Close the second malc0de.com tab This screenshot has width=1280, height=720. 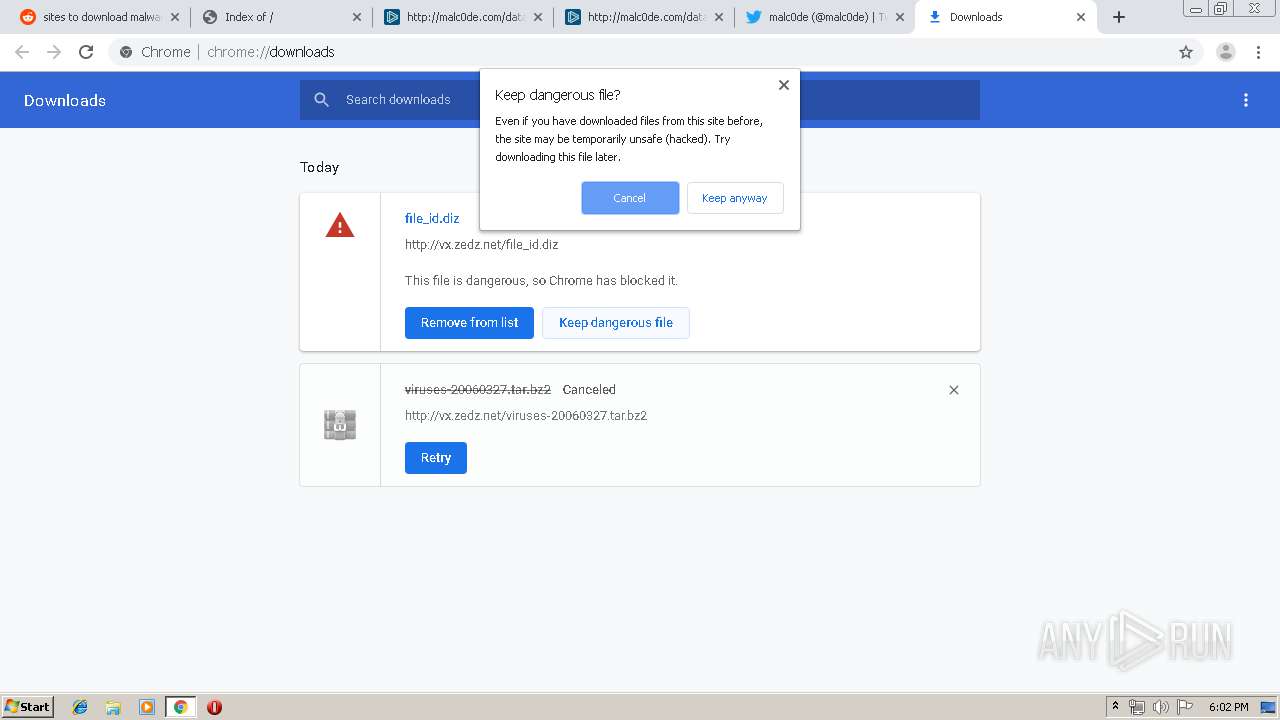719,17
